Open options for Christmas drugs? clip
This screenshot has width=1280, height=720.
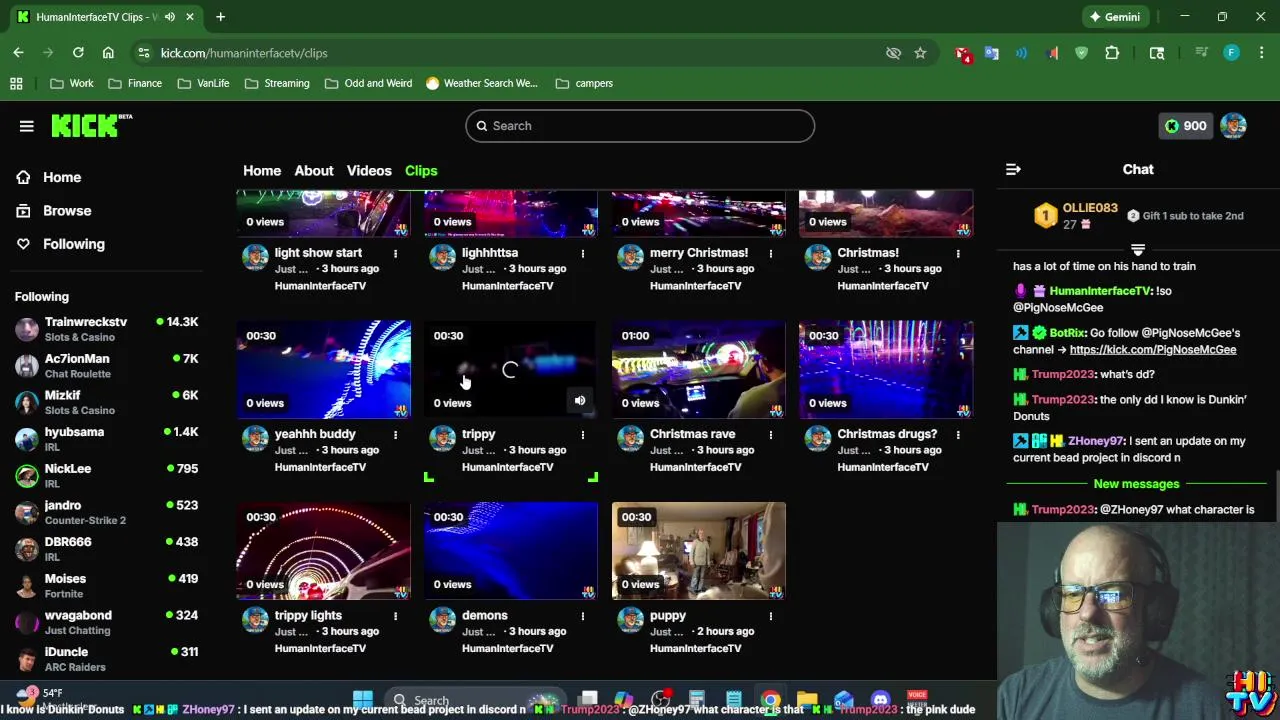pos(958,435)
